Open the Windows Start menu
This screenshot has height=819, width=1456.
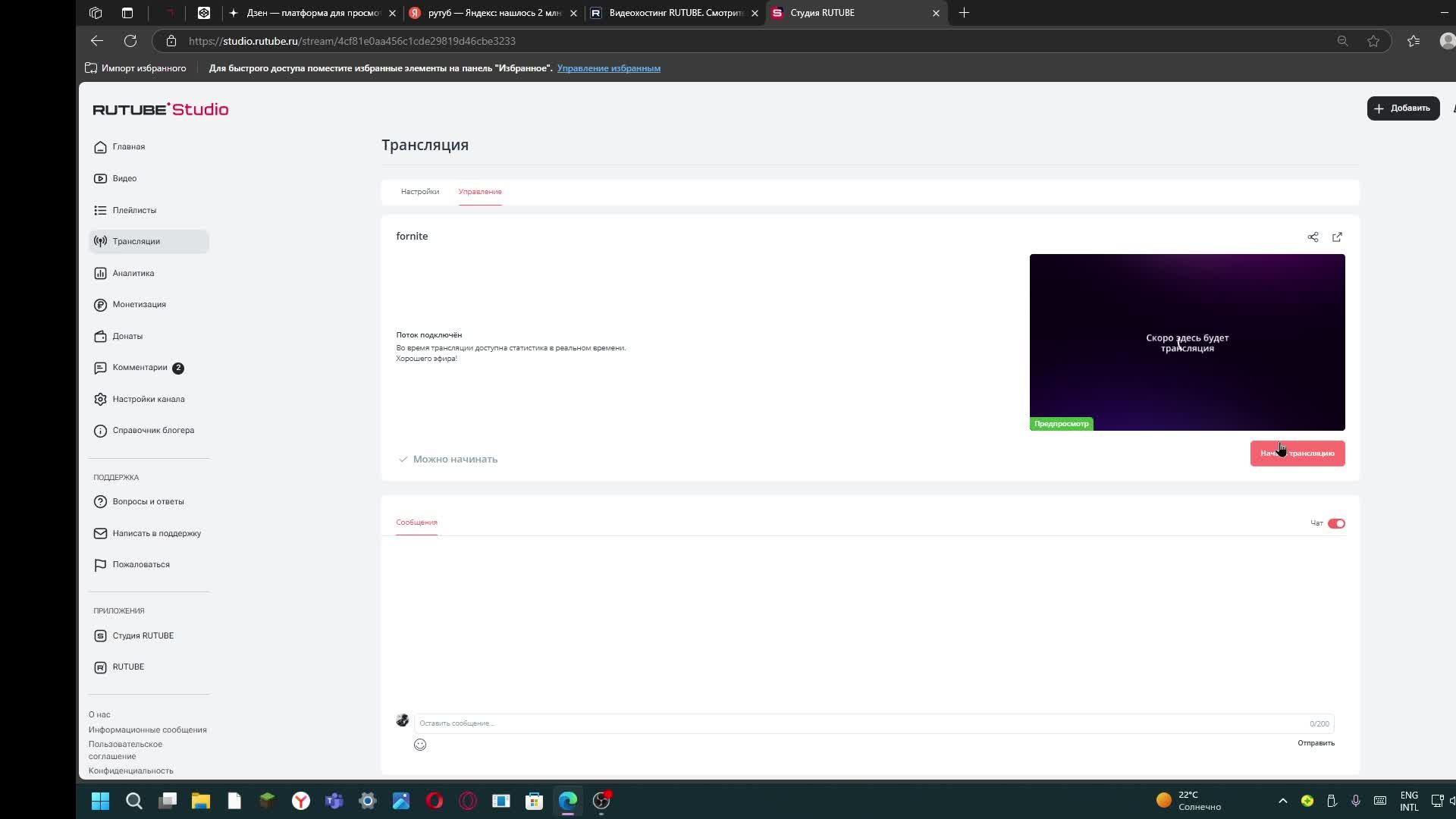click(100, 801)
